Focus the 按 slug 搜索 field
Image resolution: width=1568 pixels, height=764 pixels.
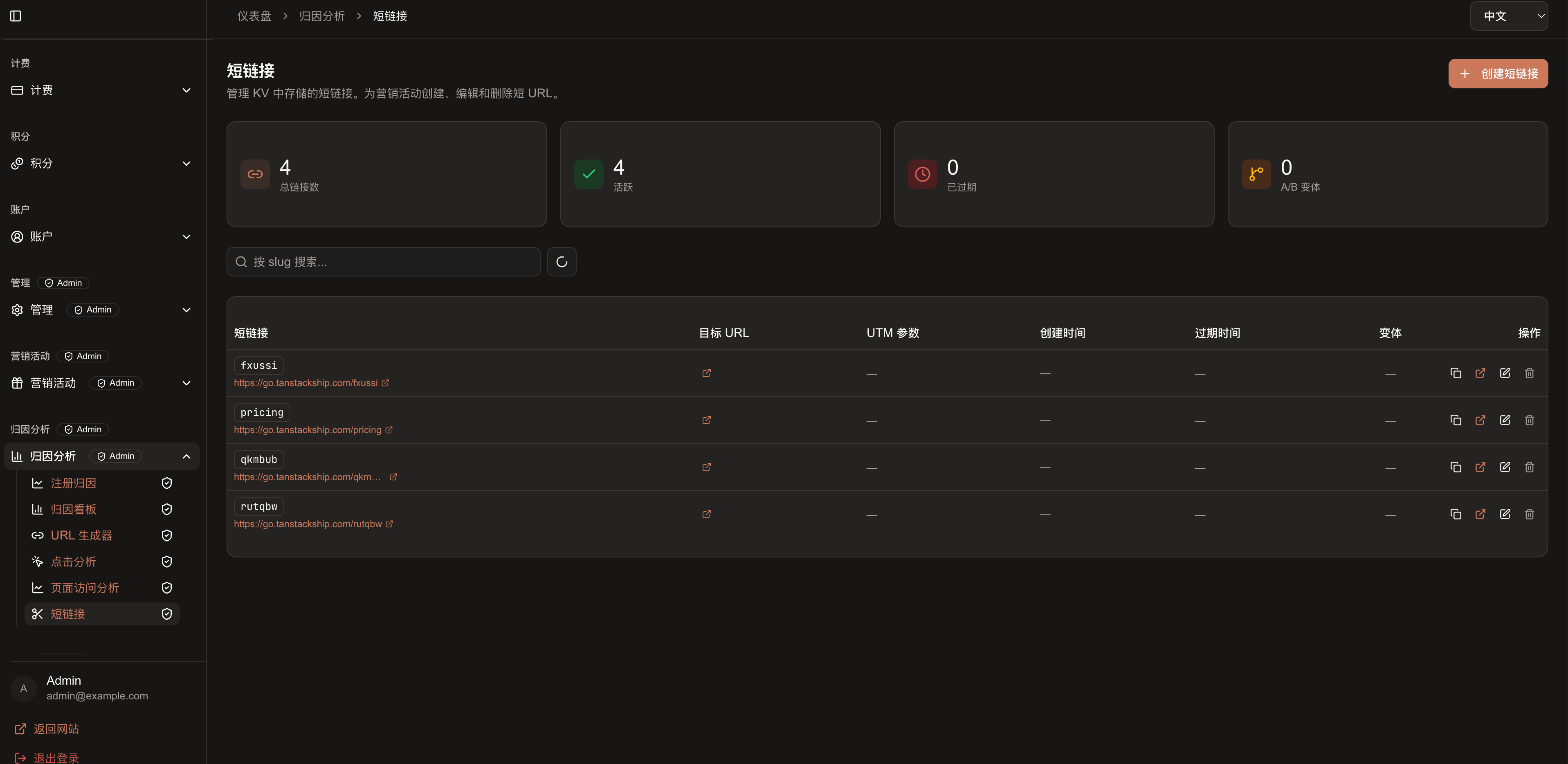[x=384, y=262]
